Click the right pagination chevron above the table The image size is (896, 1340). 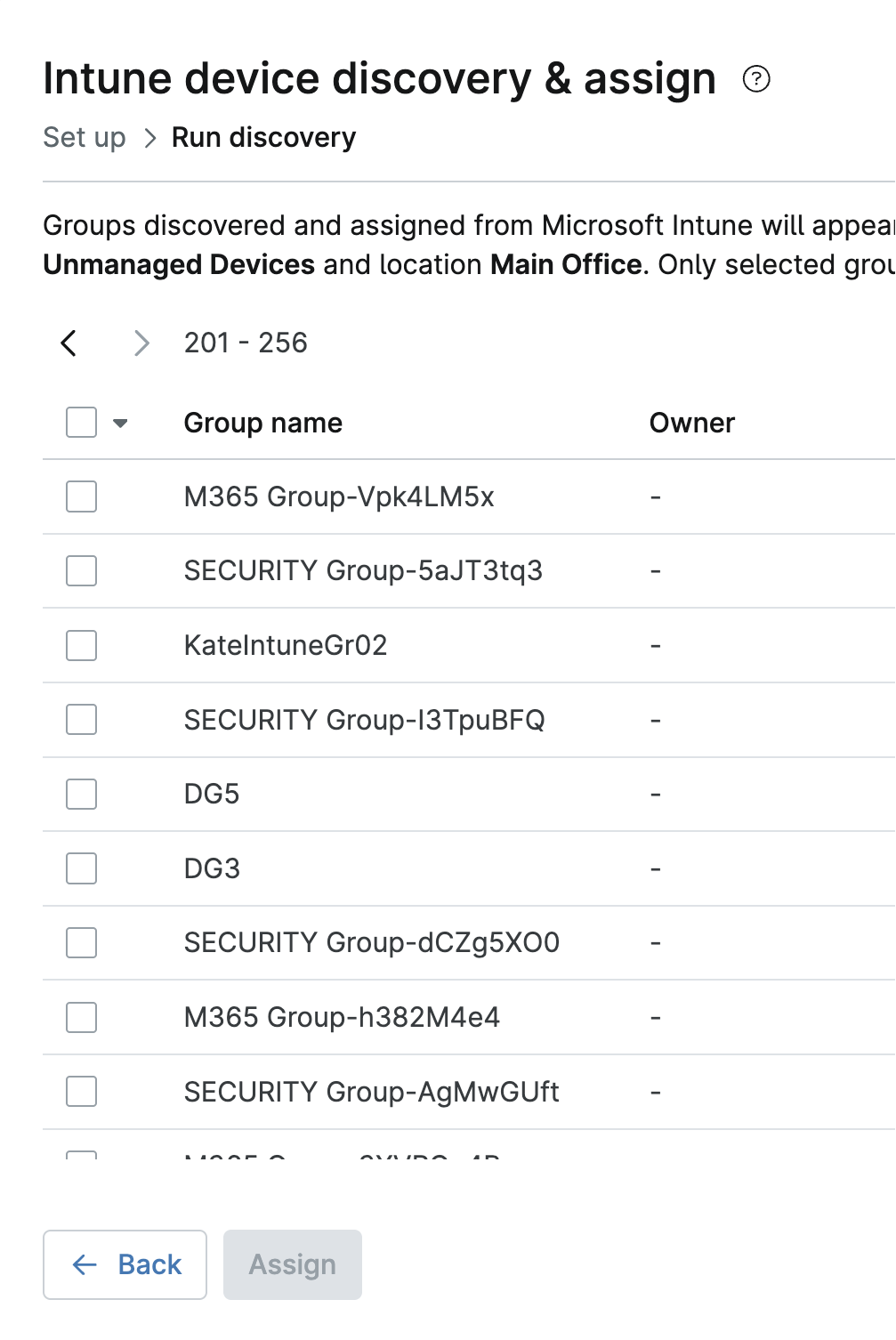pos(141,343)
